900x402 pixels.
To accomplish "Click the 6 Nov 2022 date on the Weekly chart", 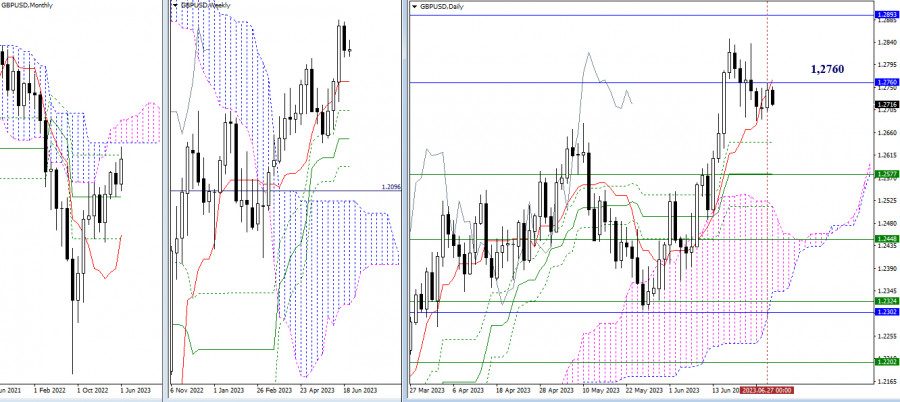I will coord(185,389).
